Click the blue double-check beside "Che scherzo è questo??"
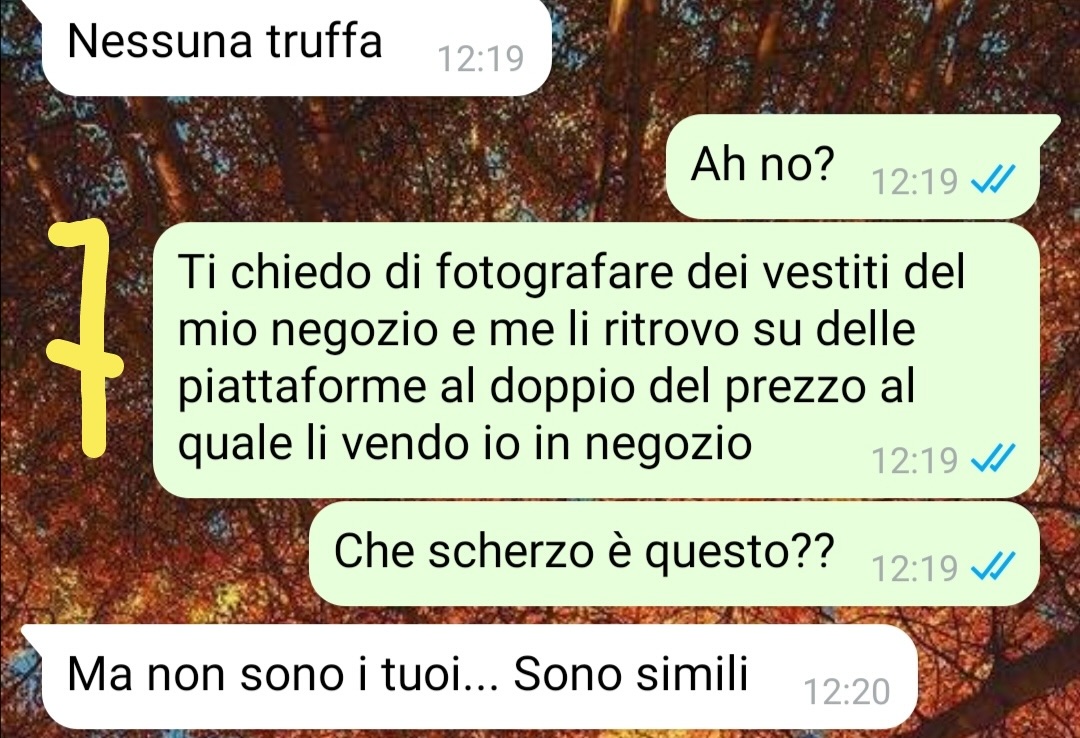 (x=992, y=568)
